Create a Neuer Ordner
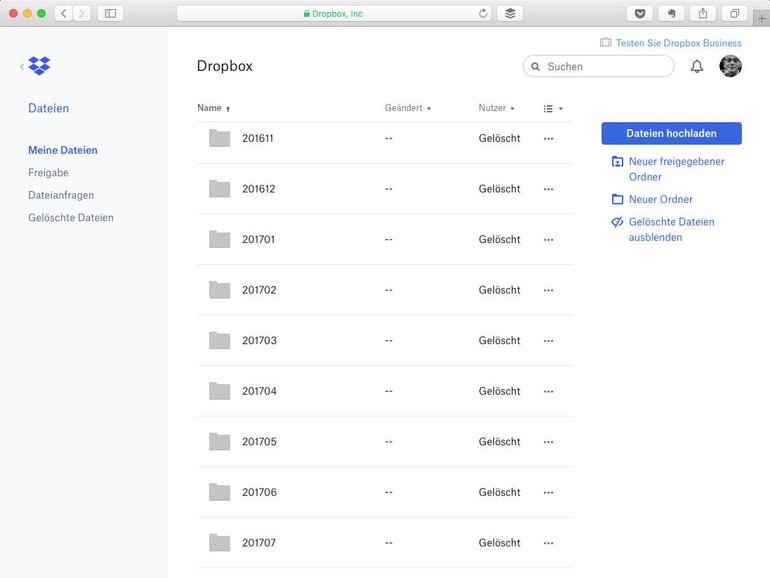Viewport: 770px width, 578px height. tap(660, 199)
